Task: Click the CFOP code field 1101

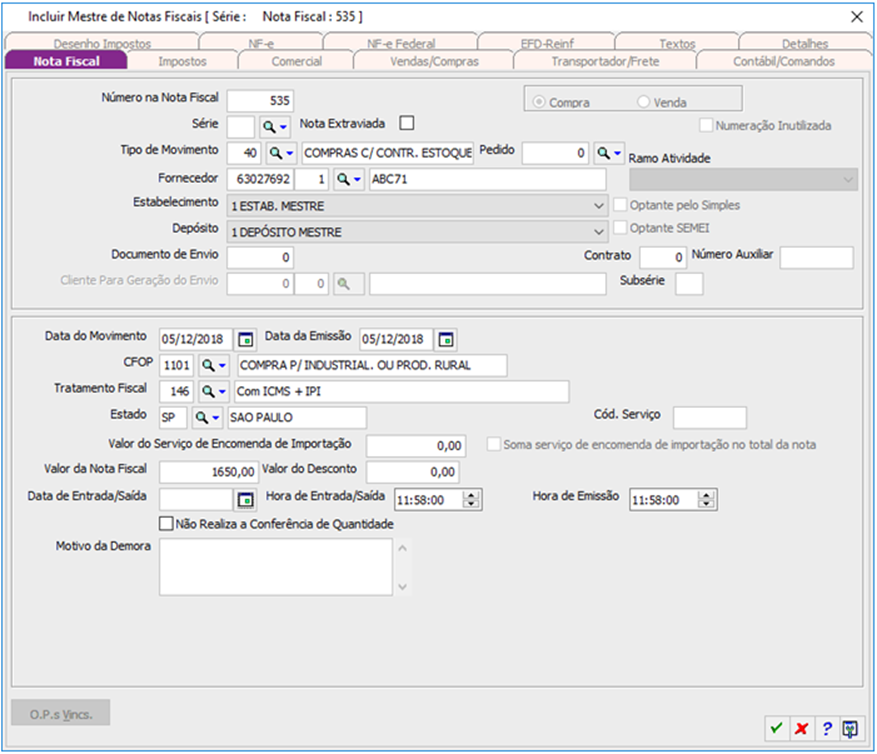Action: (177, 365)
